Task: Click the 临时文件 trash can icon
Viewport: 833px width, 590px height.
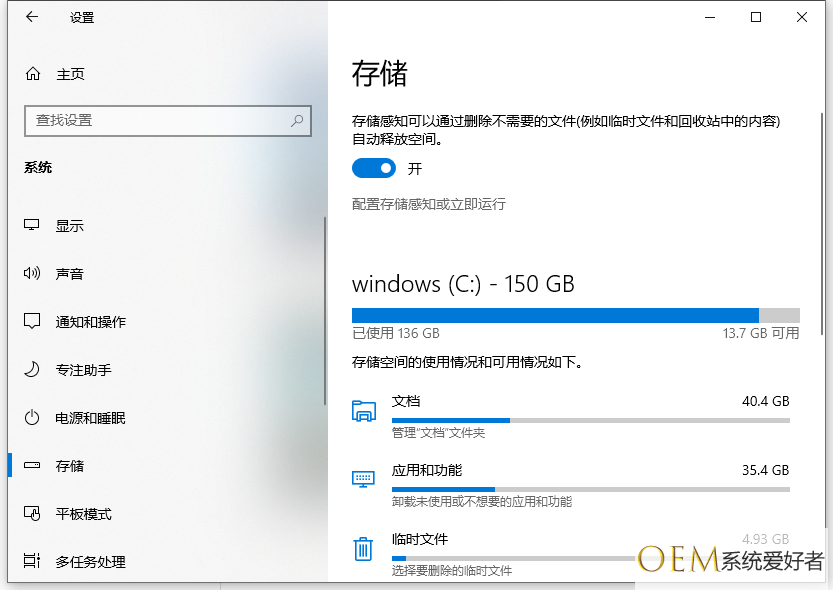Action: pos(362,549)
